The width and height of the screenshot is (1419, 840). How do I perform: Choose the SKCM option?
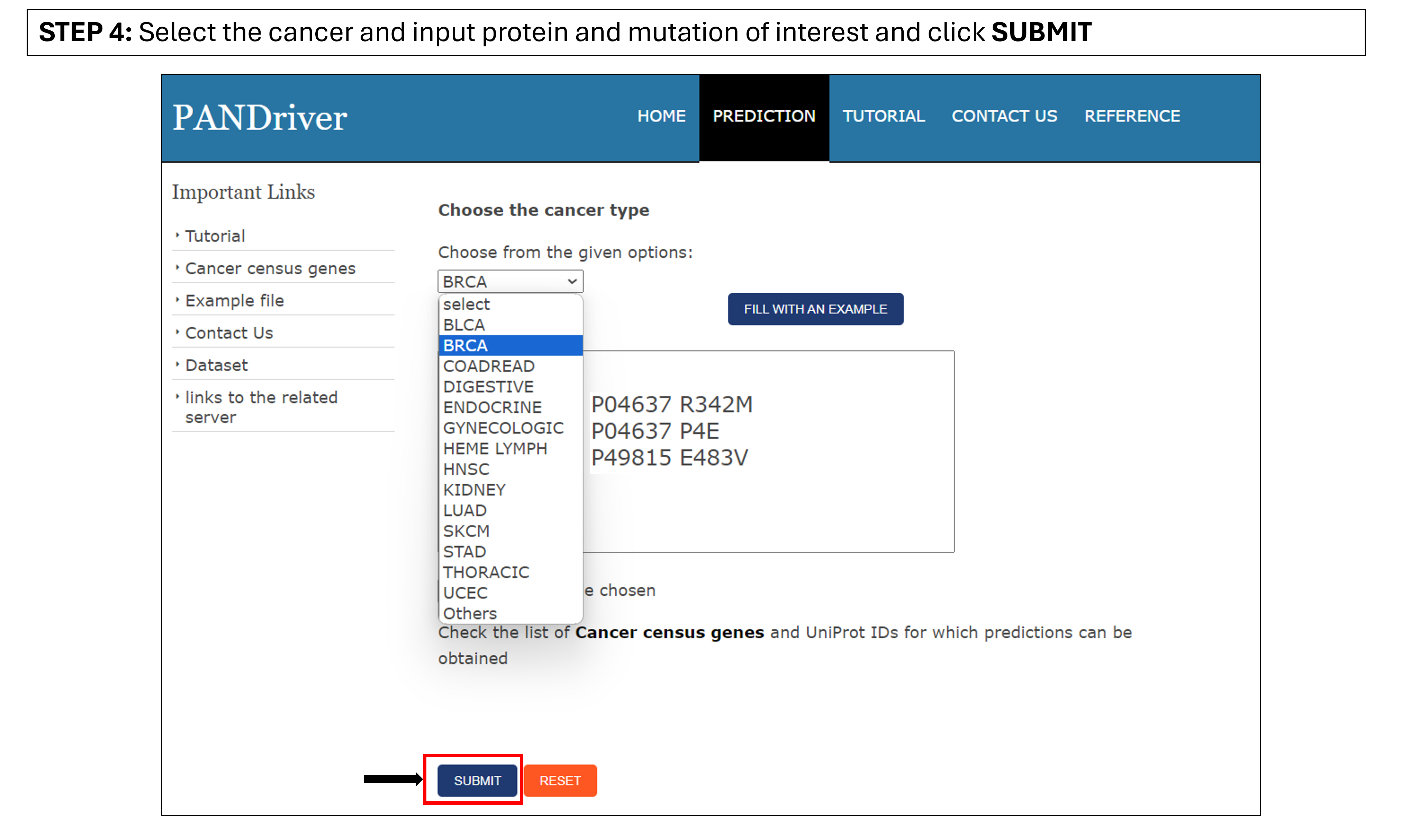pyautogui.click(x=466, y=531)
